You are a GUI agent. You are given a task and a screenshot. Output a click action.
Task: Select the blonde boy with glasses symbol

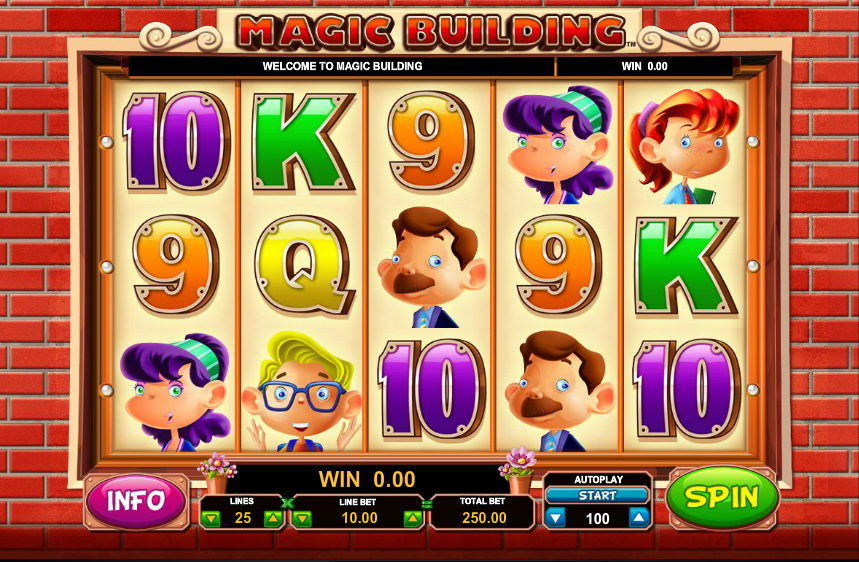[x=302, y=391]
